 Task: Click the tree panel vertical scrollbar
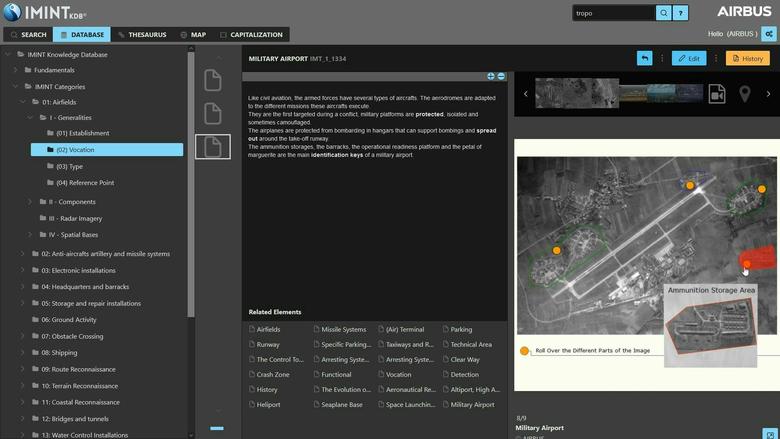[x=191, y=184]
